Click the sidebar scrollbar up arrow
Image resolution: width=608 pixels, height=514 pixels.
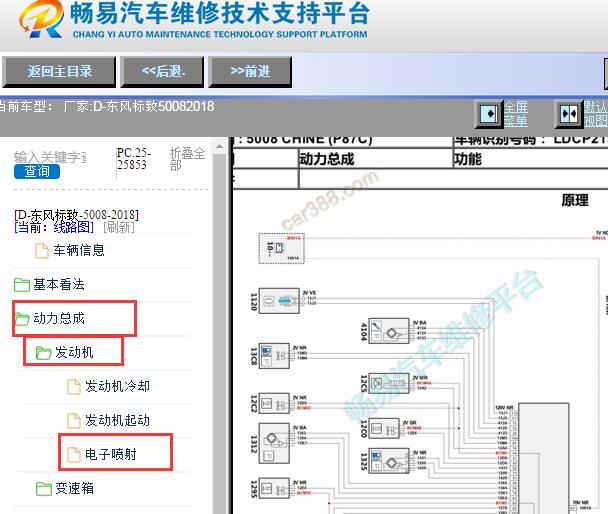(x=219, y=147)
